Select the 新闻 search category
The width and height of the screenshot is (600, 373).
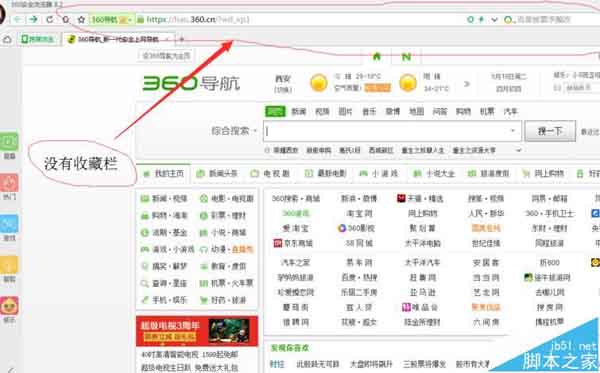(x=298, y=111)
